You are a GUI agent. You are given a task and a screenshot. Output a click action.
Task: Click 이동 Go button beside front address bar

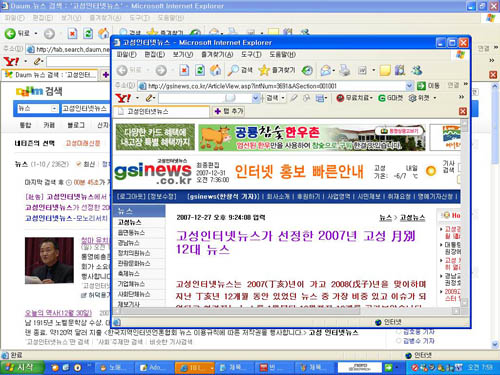tap(428, 86)
